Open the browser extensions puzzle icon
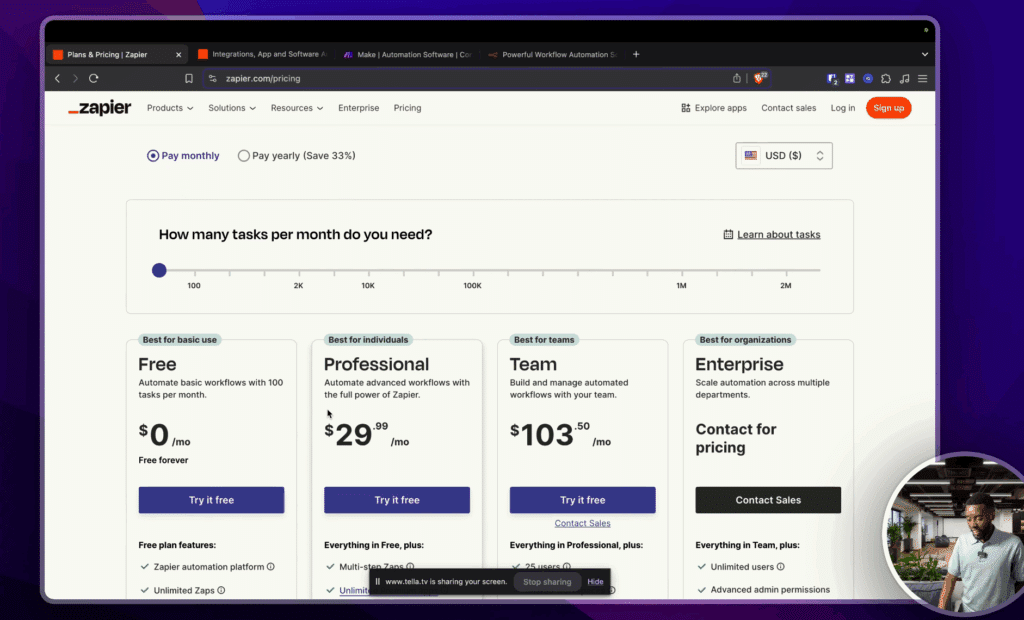Screen dimensions: 1024x620 pos(886,78)
